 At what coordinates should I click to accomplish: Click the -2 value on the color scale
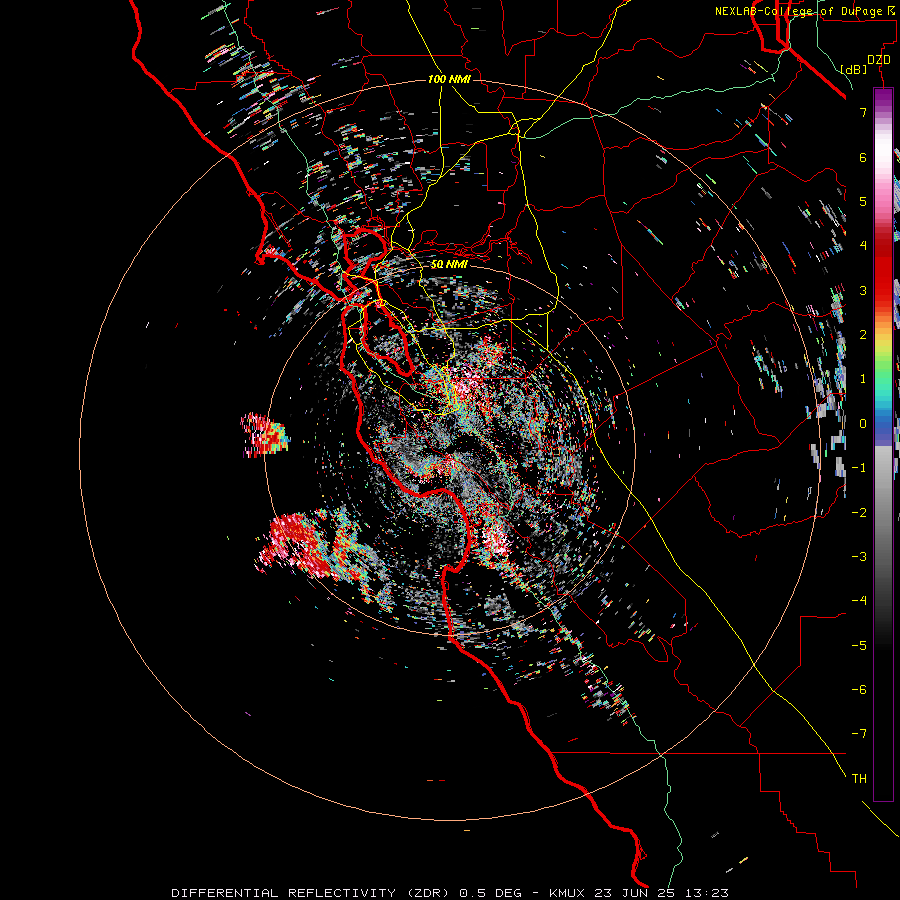coord(859,513)
